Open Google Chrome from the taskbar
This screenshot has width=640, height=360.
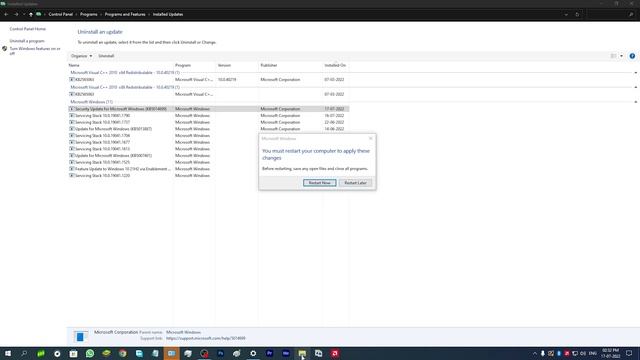(x=122, y=353)
